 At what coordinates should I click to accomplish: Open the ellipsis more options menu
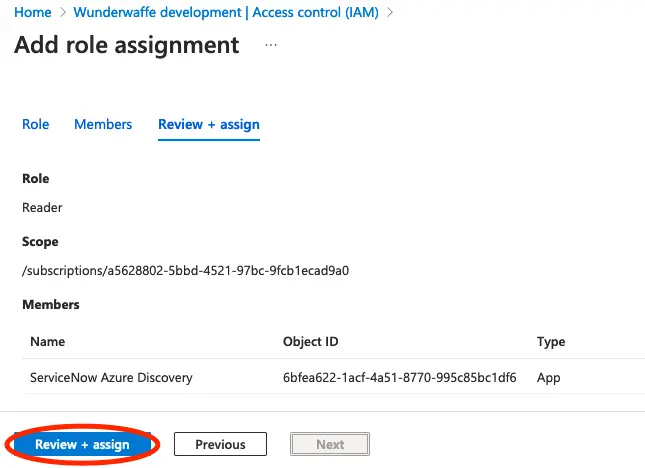[x=270, y=46]
